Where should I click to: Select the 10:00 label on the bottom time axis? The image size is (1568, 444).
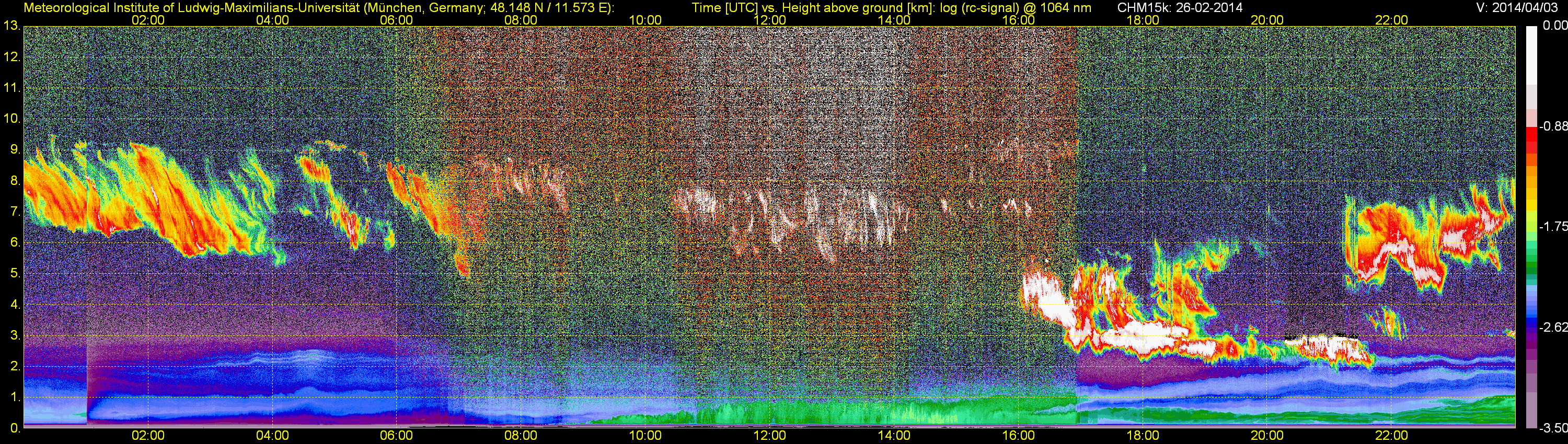645,436
